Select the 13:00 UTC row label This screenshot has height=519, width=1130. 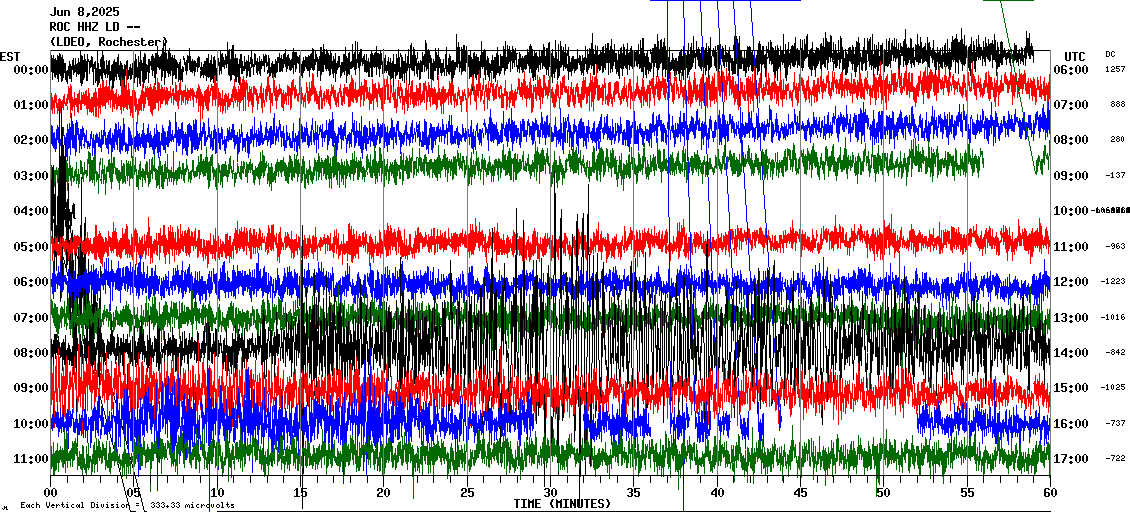(x=1071, y=317)
